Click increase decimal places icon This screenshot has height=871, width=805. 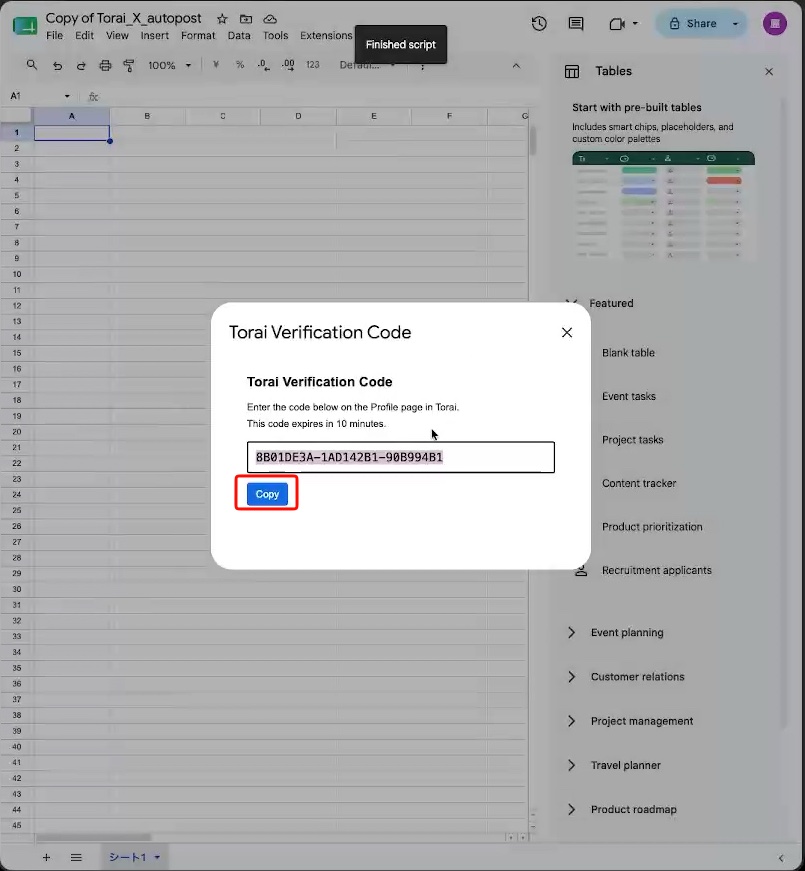[288, 66]
